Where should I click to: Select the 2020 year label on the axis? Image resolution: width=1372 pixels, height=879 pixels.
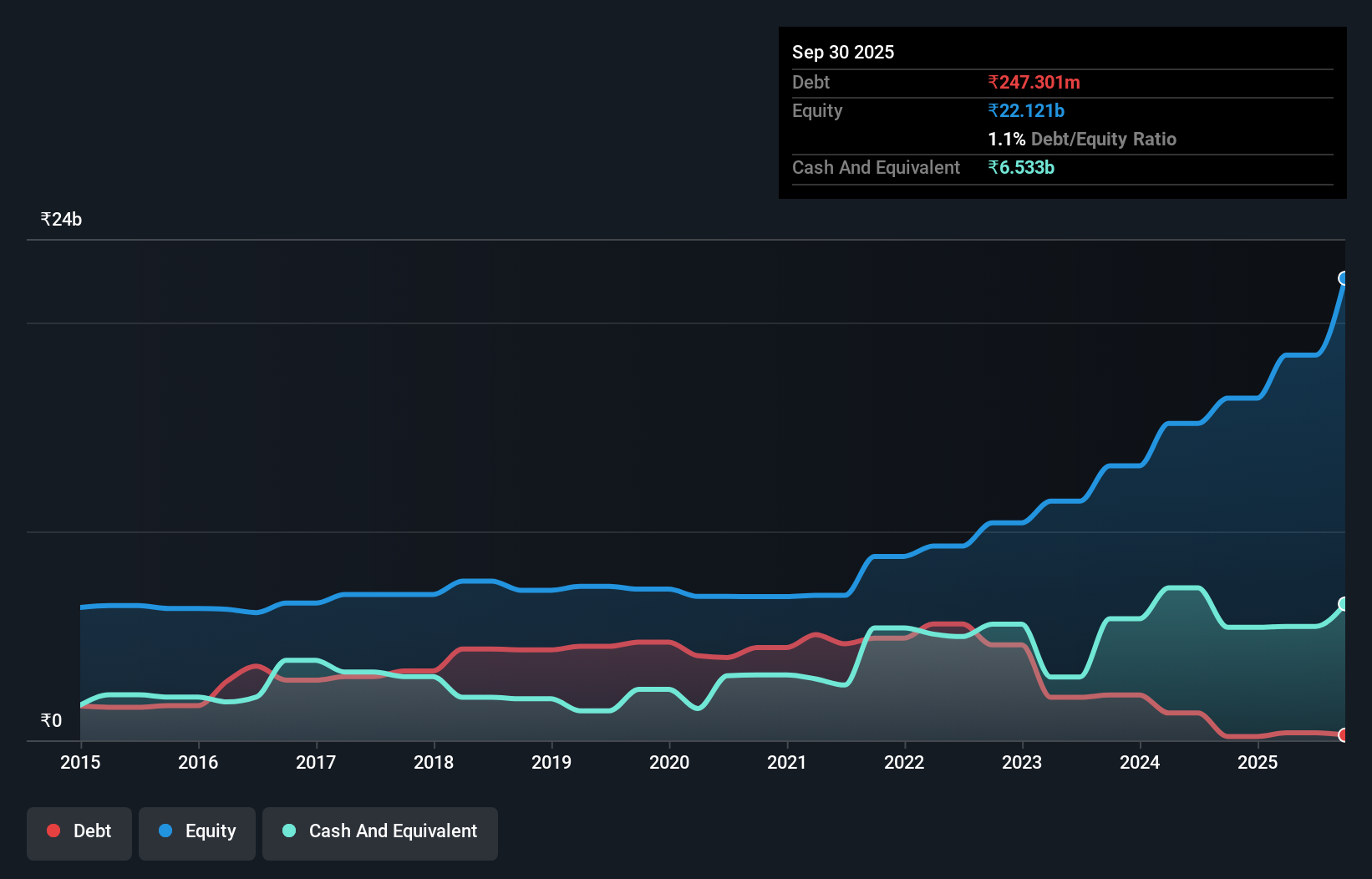click(669, 762)
